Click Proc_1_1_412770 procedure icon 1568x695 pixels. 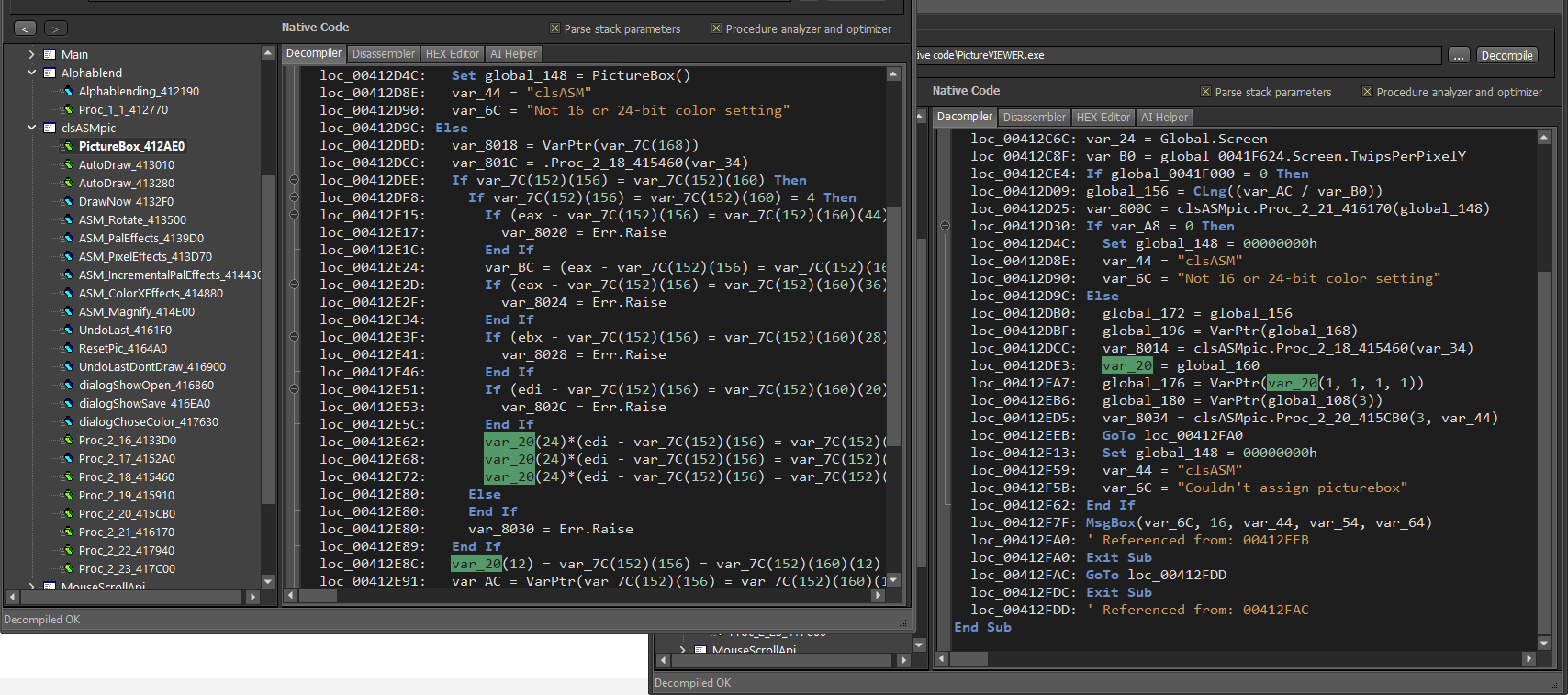67,109
